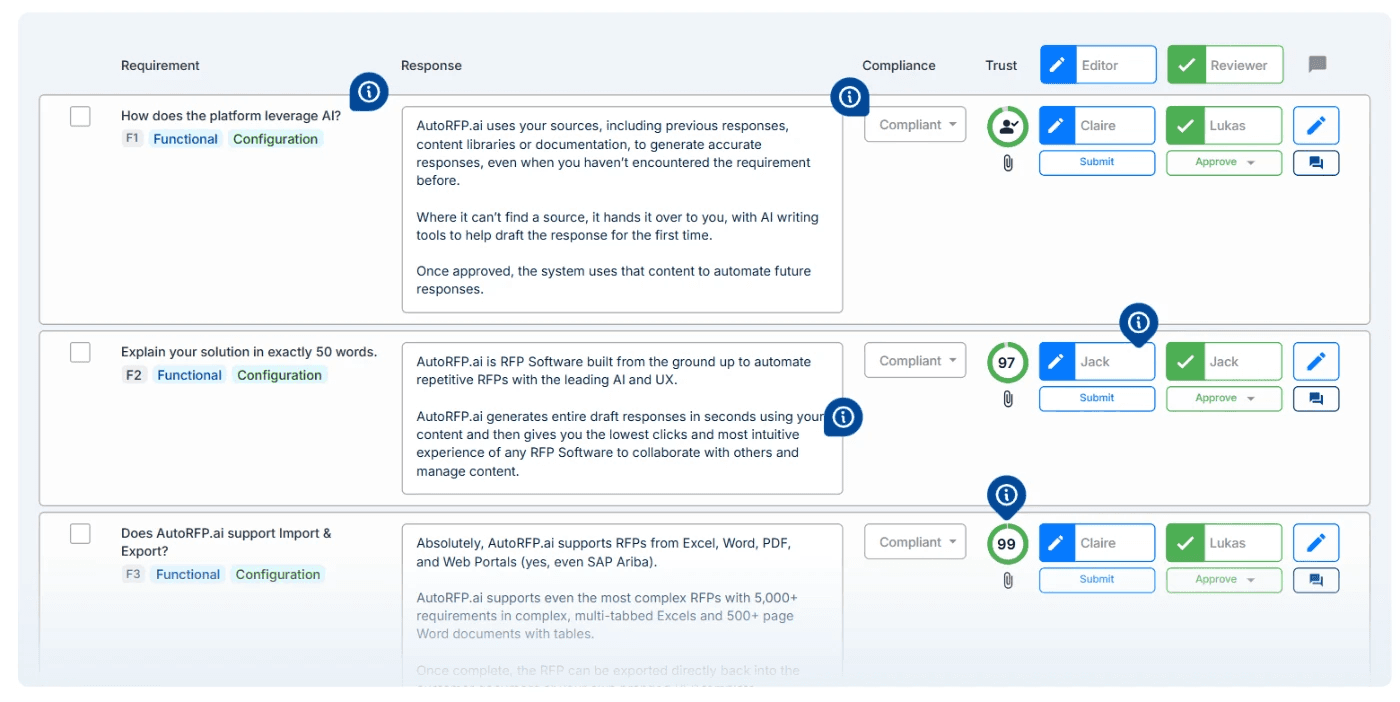This screenshot has width=1400, height=702.
Task: Open the Compliant dropdown for the Import & Export row
Action: pyautogui.click(x=914, y=541)
